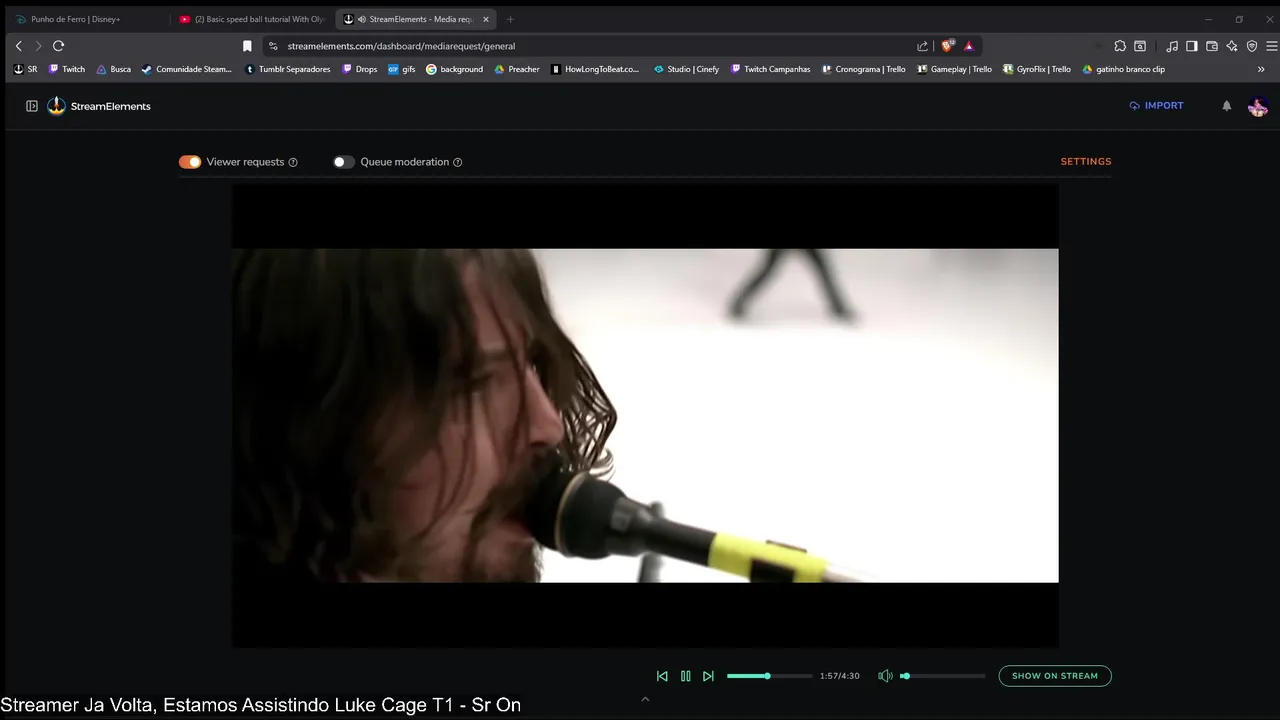Open the Studio | Cinefy bookmark
This screenshot has width=1280, height=720.
[x=686, y=69]
